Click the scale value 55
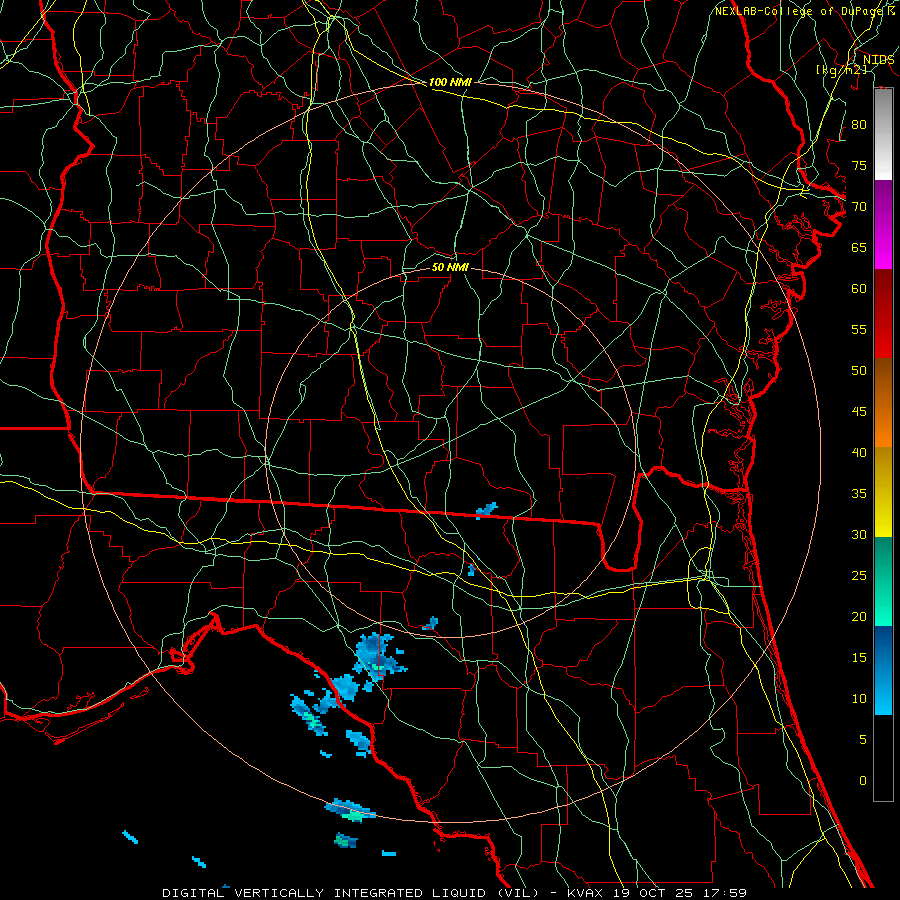This screenshot has height=900, width=900. pos(859,329)
